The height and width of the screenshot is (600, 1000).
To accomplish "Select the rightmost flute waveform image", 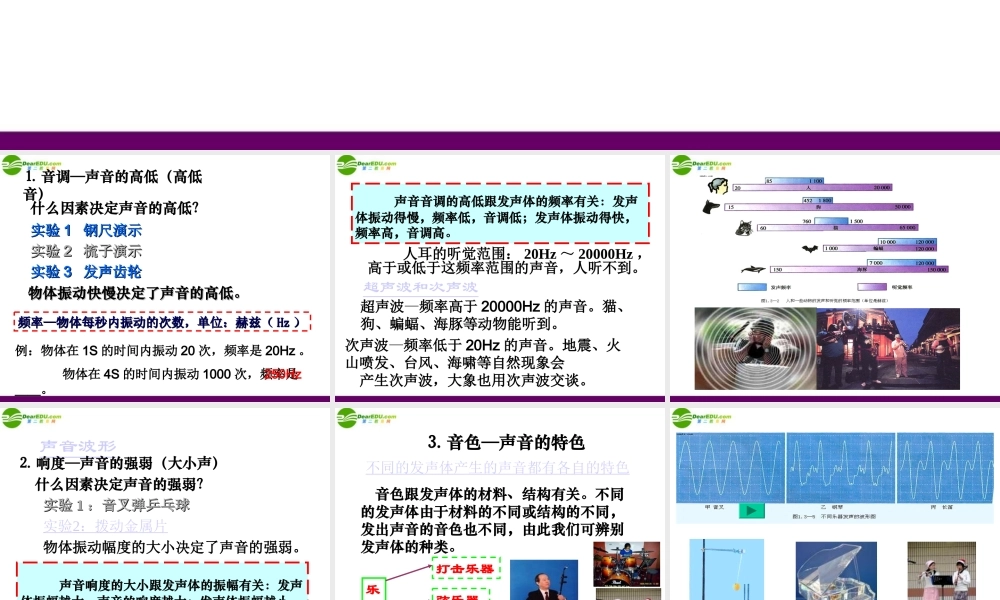I will 945,468.
